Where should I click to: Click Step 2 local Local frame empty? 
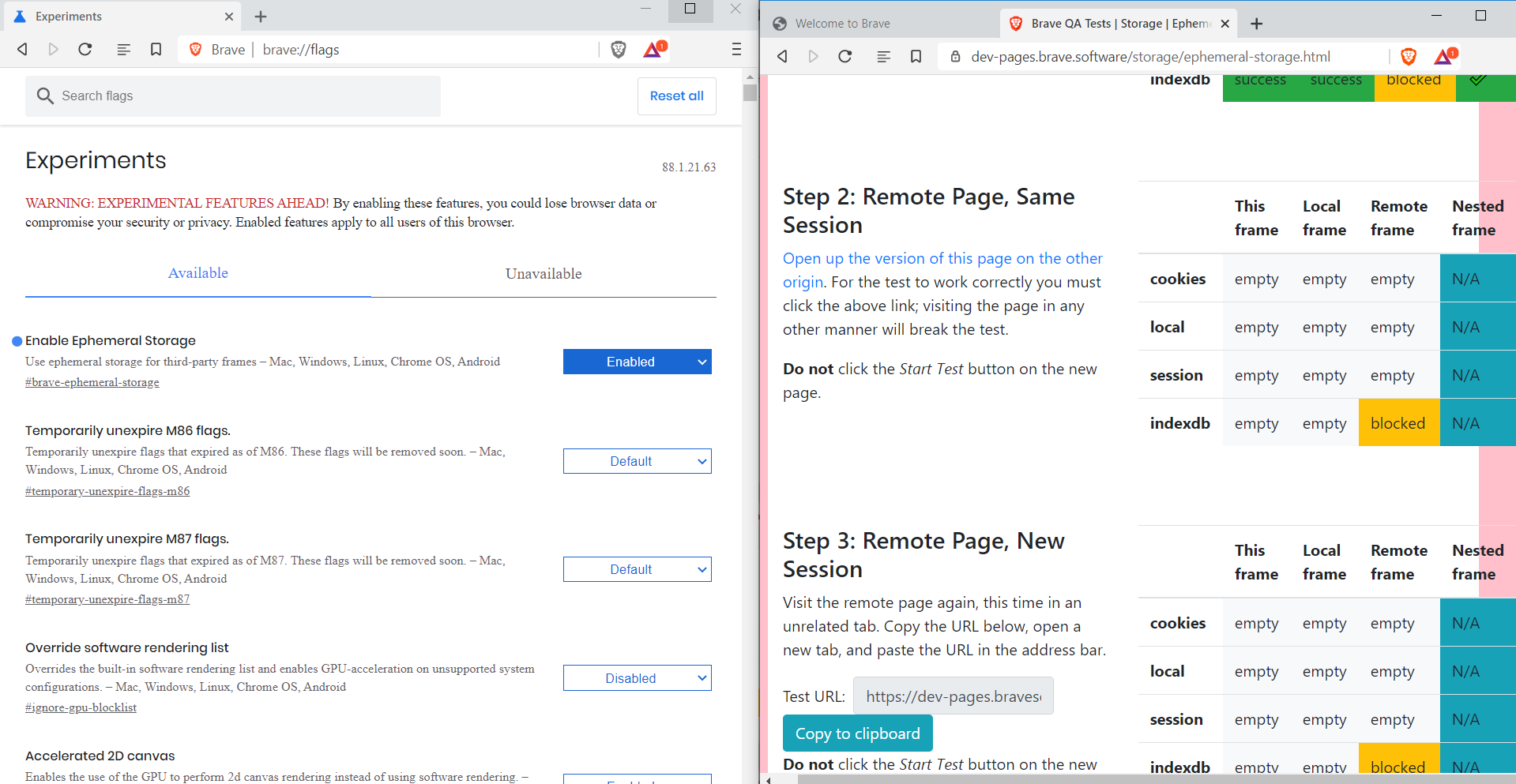[1324, 327]
